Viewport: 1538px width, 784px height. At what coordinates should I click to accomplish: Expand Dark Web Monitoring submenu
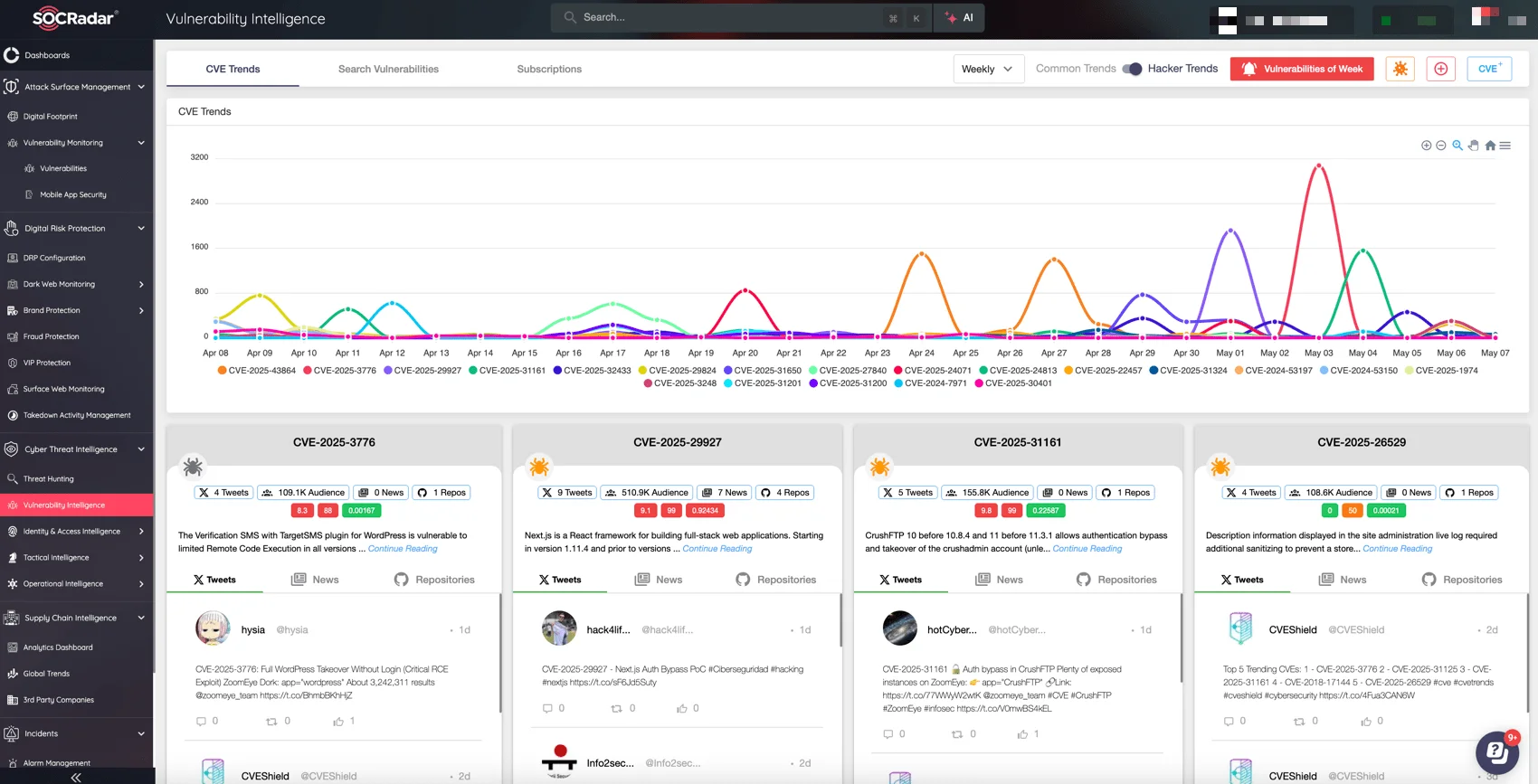pos(141,285)
